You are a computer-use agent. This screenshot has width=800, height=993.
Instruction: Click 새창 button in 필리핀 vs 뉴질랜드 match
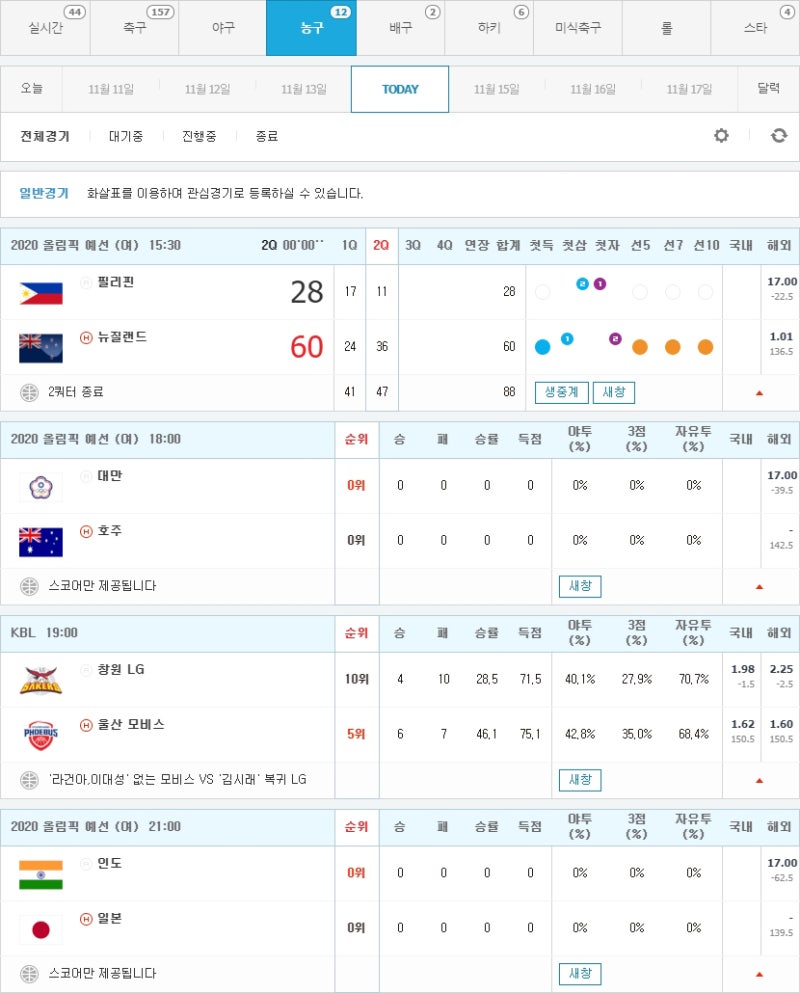(x=614, y=393)
